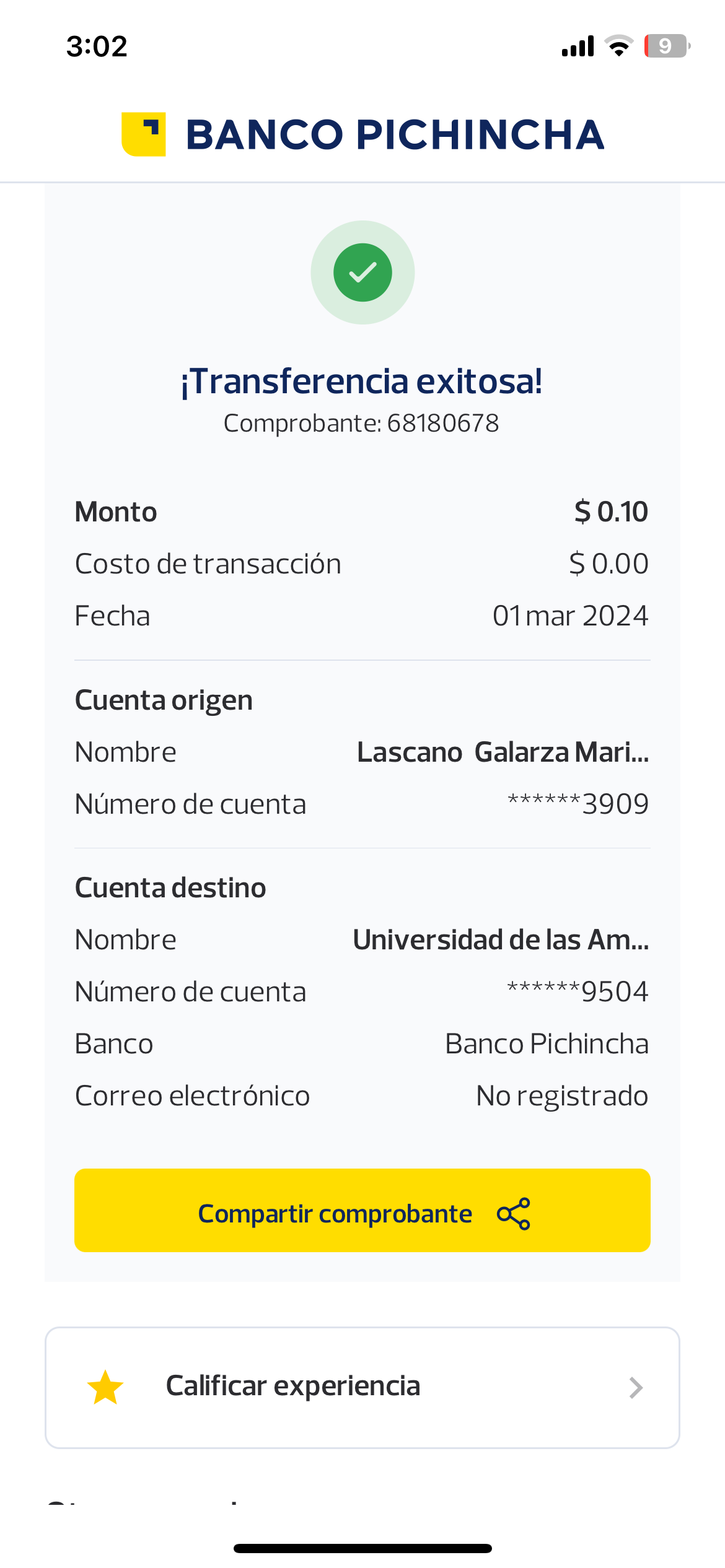Tap the home indicator bar at bottom
Viewport: 725px width, 1568px height.
362,1548
